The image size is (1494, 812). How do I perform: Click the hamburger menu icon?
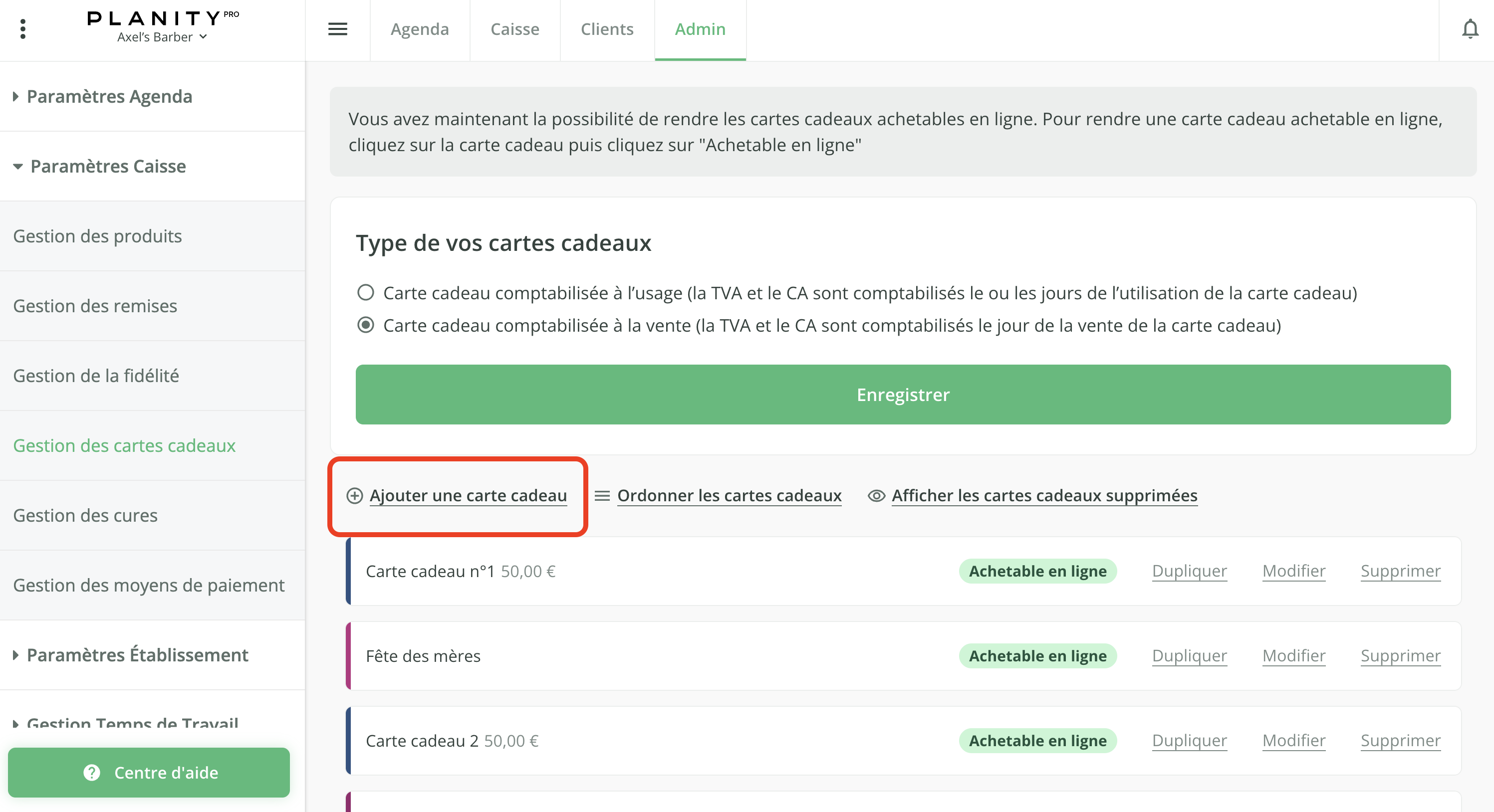[x=337, y=29]
